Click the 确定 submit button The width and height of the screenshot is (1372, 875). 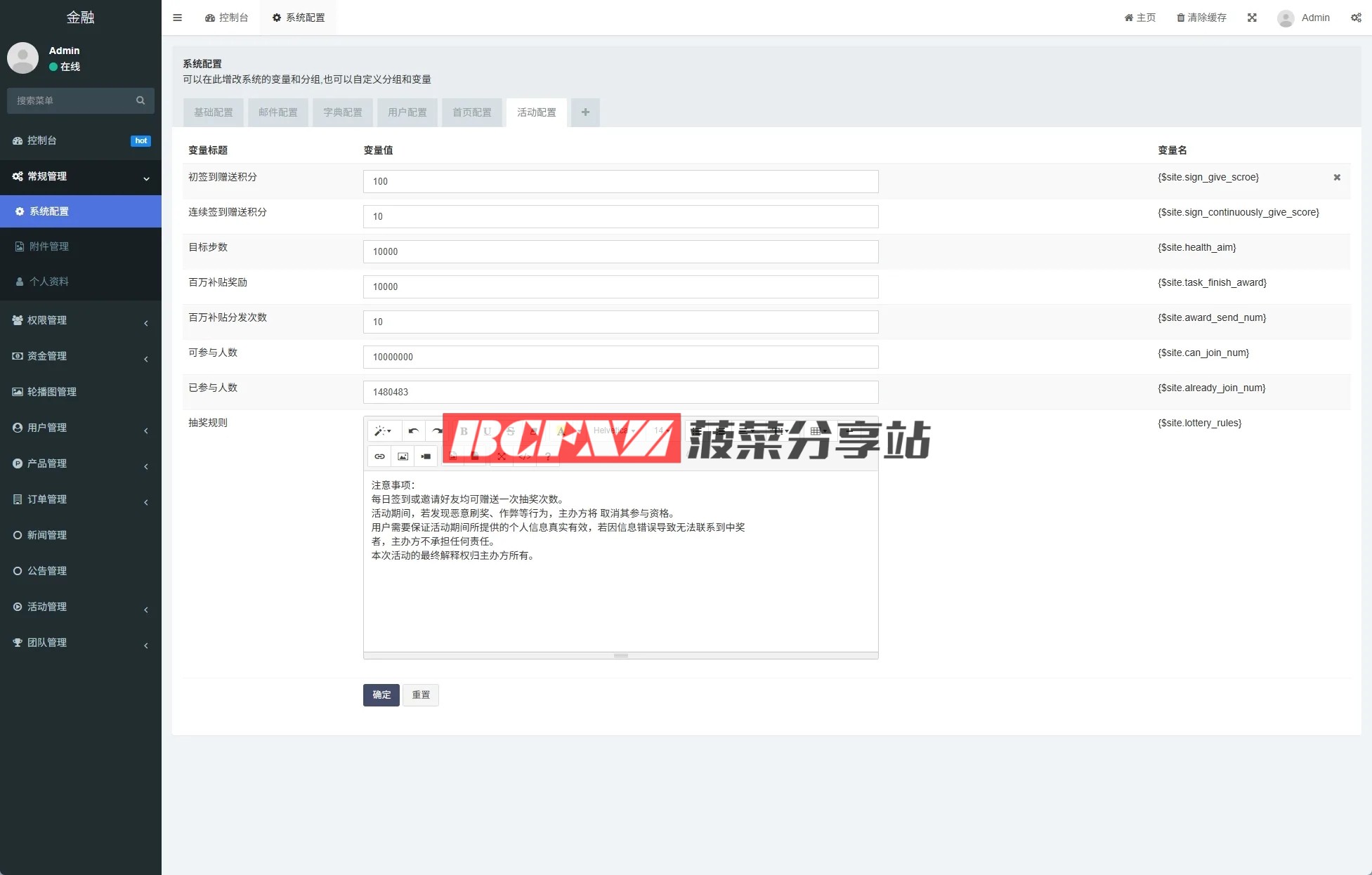[381, 695]
